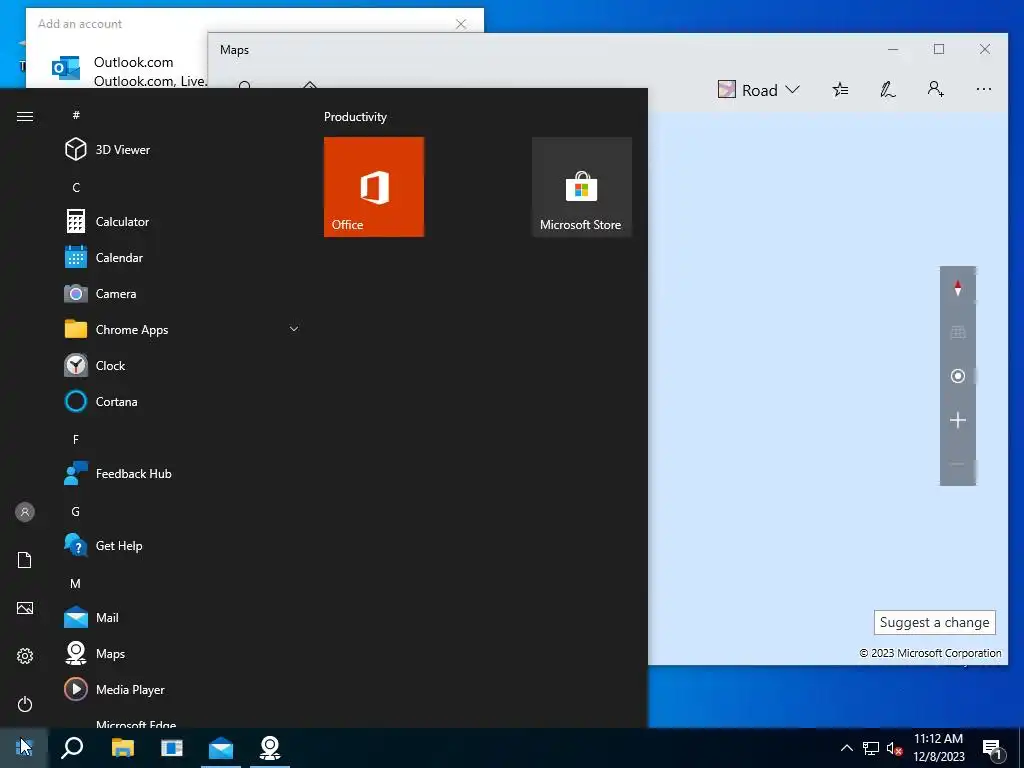
Task: Select the Windows Ink pen tool in Maps
Action: pos(888,89)
